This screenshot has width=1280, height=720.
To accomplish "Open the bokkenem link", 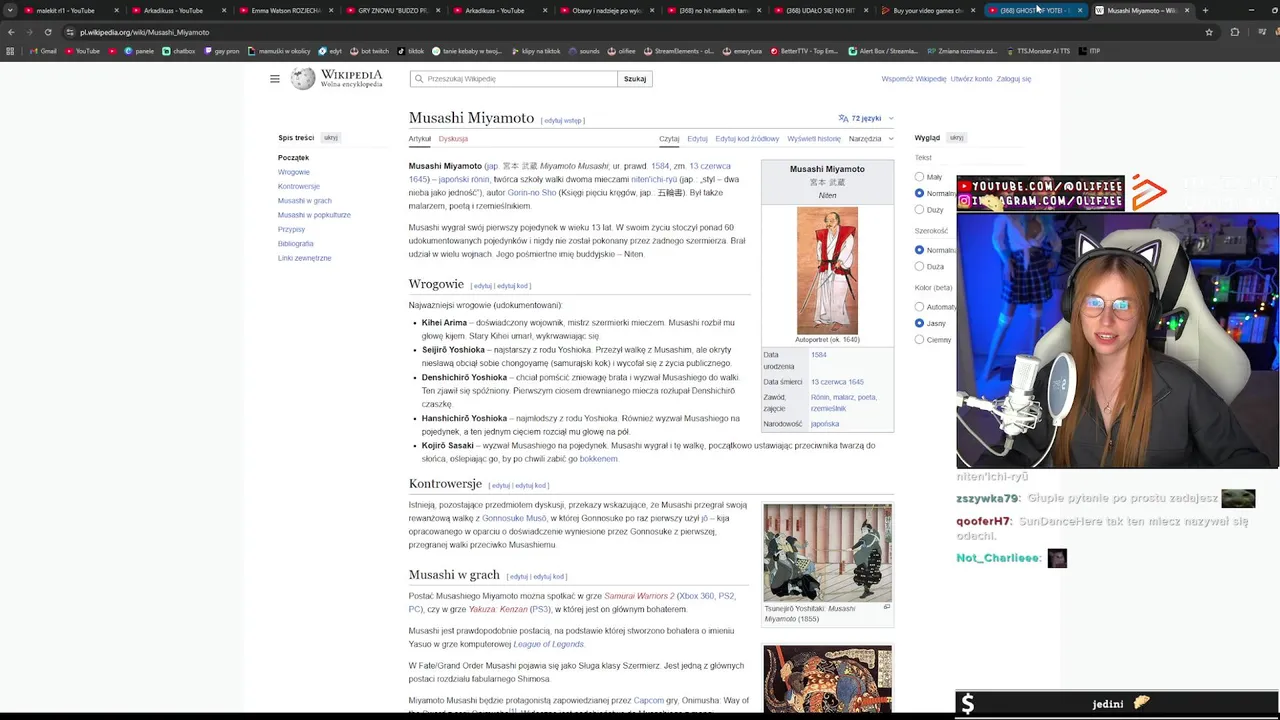I will (x=598, y=459).
